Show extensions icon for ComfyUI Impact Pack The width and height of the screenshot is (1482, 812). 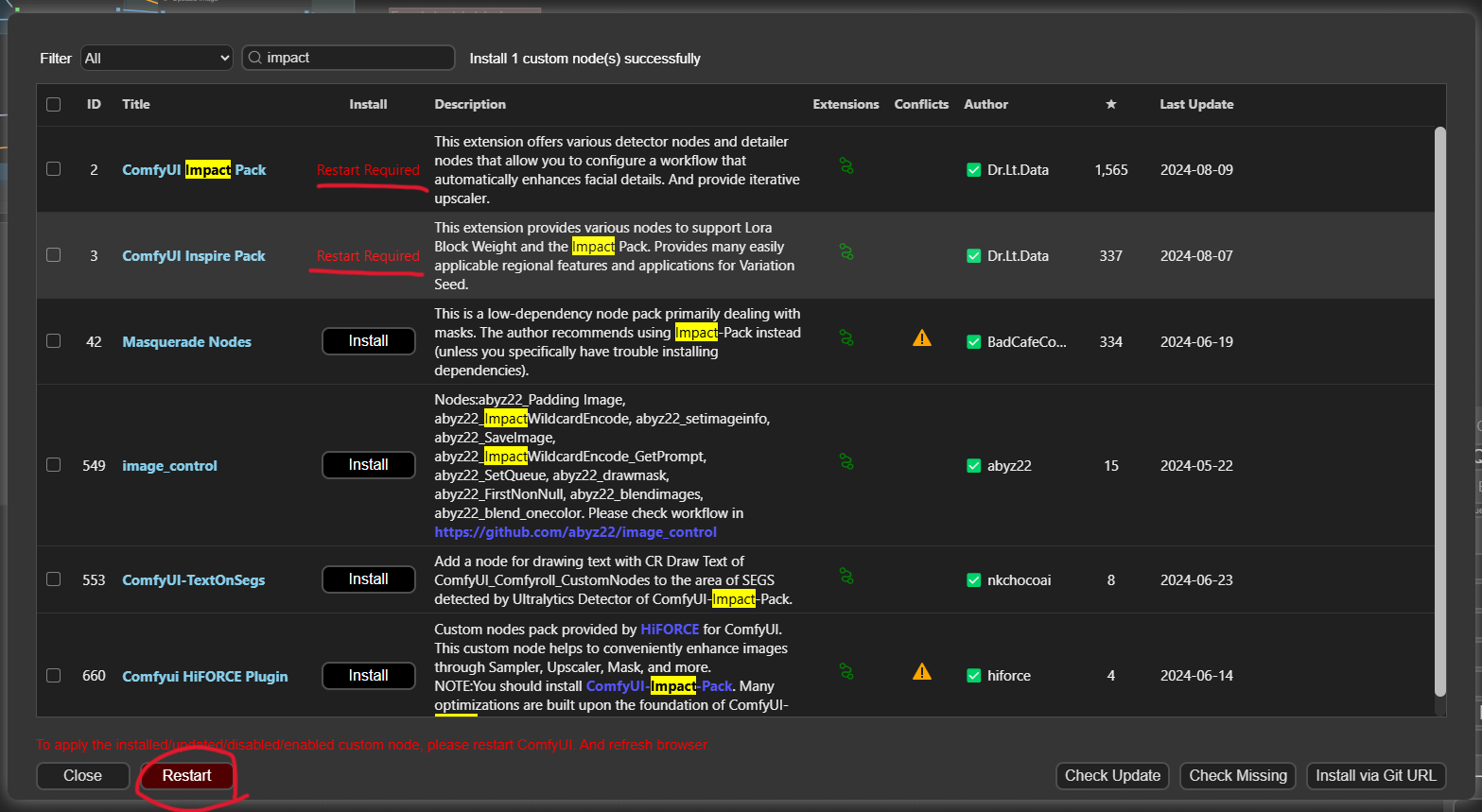(x=846, y=166)
